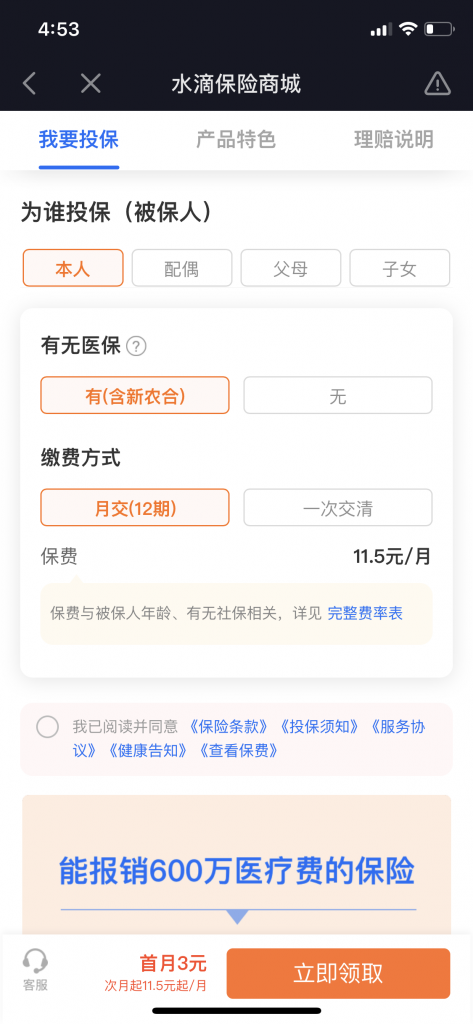473x1024 pixels.
Task: Check the 我已阅读并同意 agreement circle
Action: (48, 726)
